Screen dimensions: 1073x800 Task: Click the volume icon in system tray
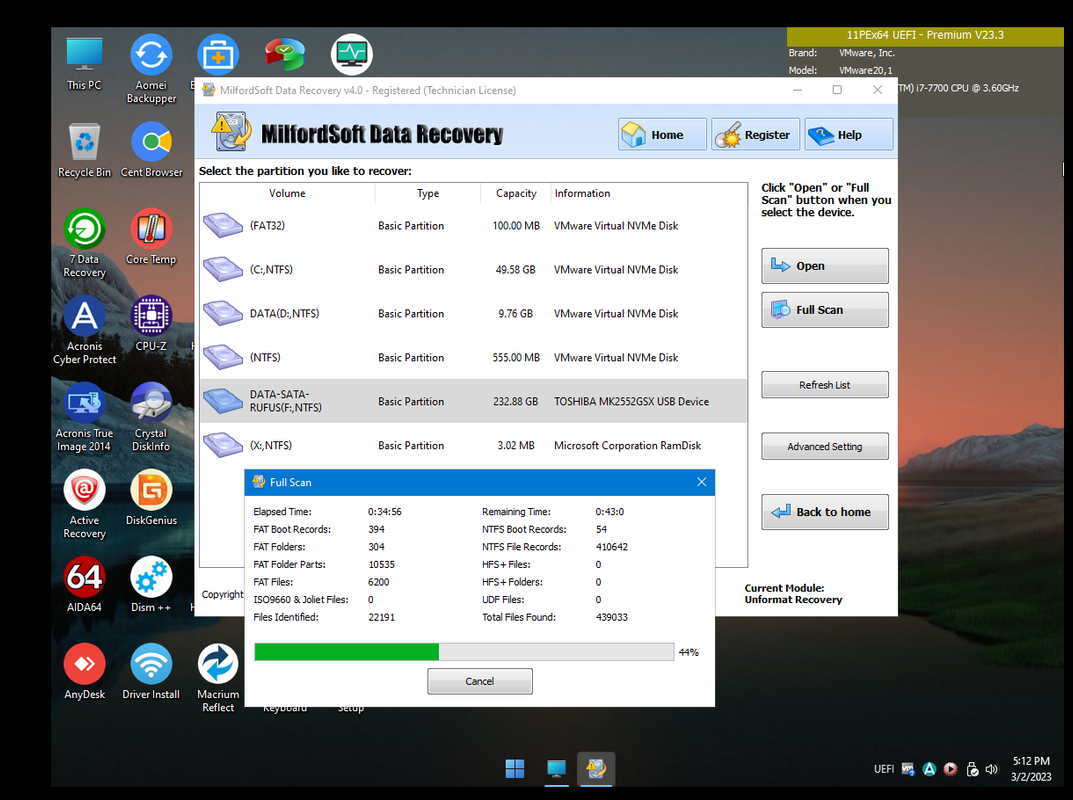[x=992, y=769]
